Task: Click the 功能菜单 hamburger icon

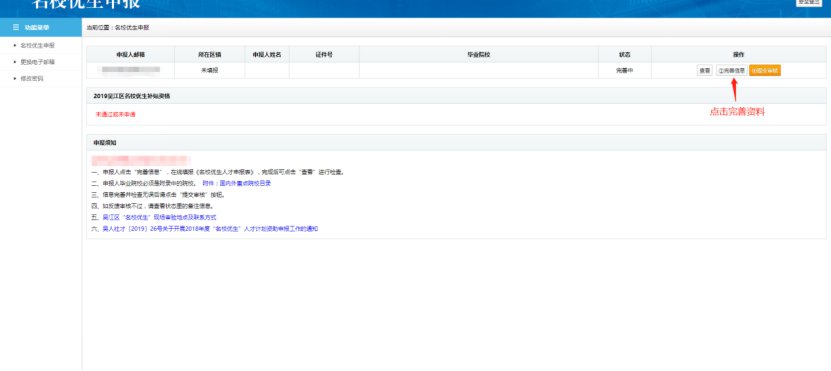Action: [x=16, y=28]
